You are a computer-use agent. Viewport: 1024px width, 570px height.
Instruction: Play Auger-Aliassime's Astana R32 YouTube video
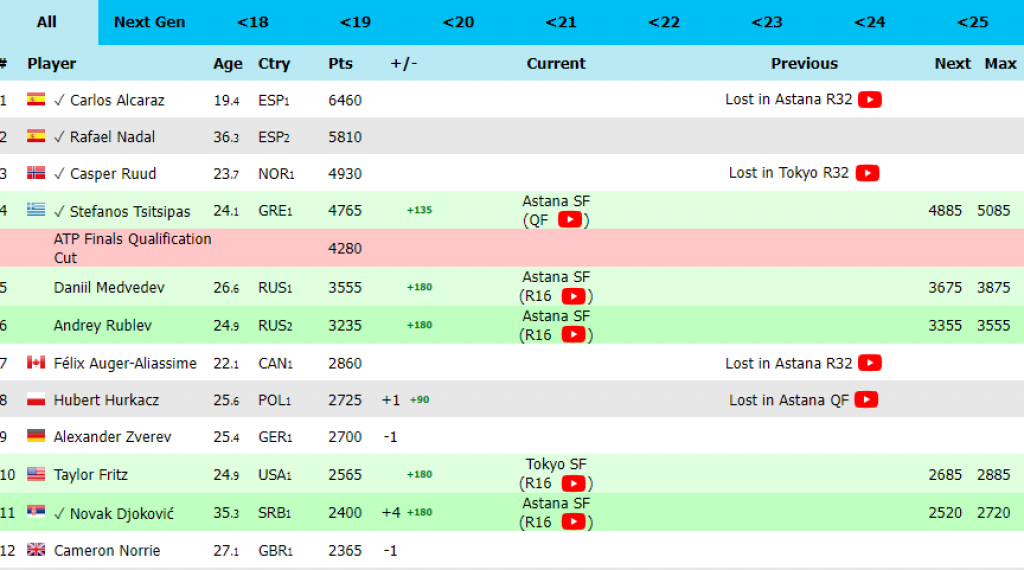click(869, 363)
